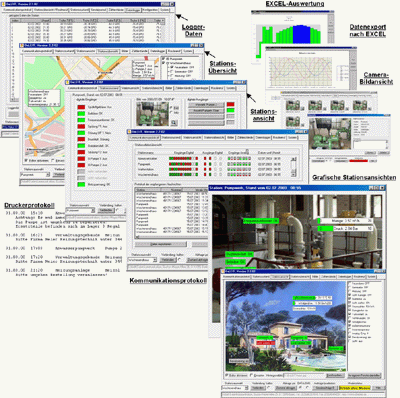Select the Einzeln radio button under house picture
The height and width of the screenshot is (398, 400).
pos(251,375)
